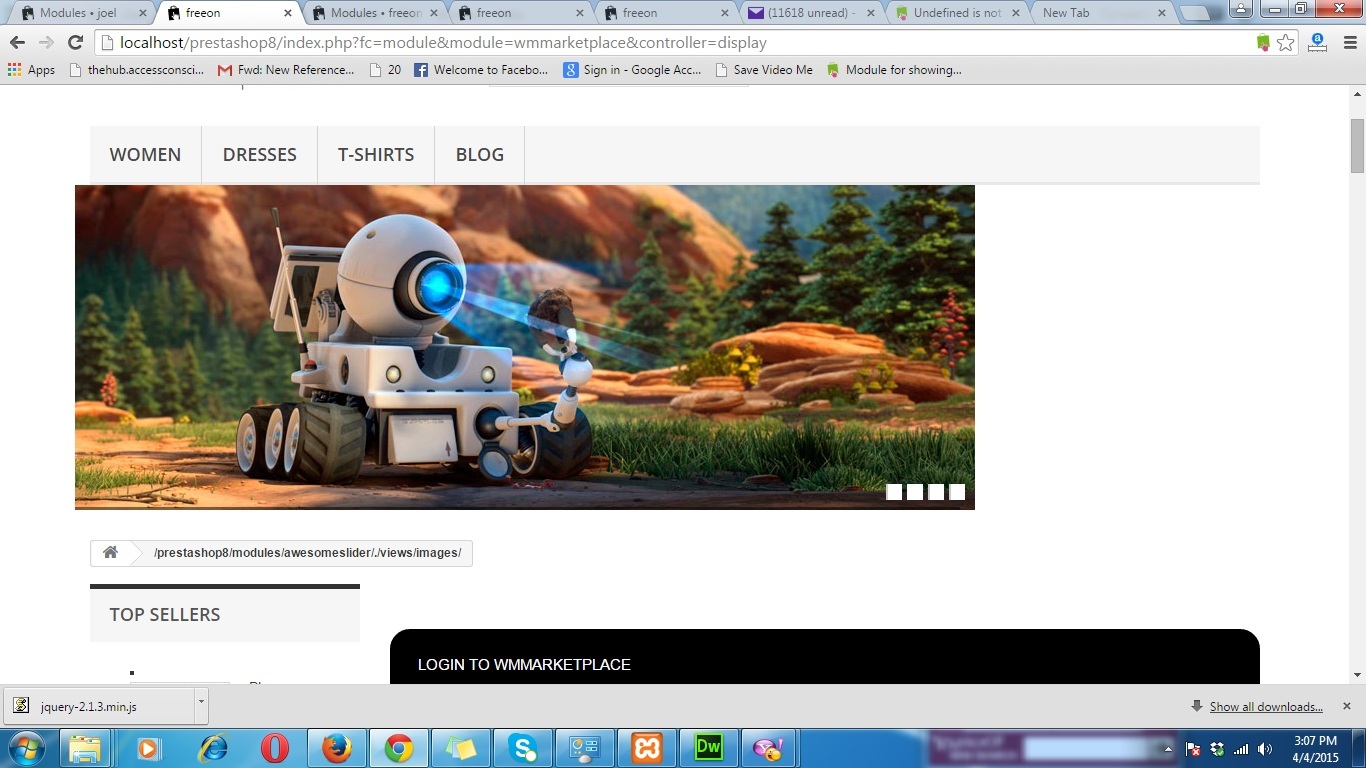
Task: Click the Action Center flag tray icon
Action: 1193,749
